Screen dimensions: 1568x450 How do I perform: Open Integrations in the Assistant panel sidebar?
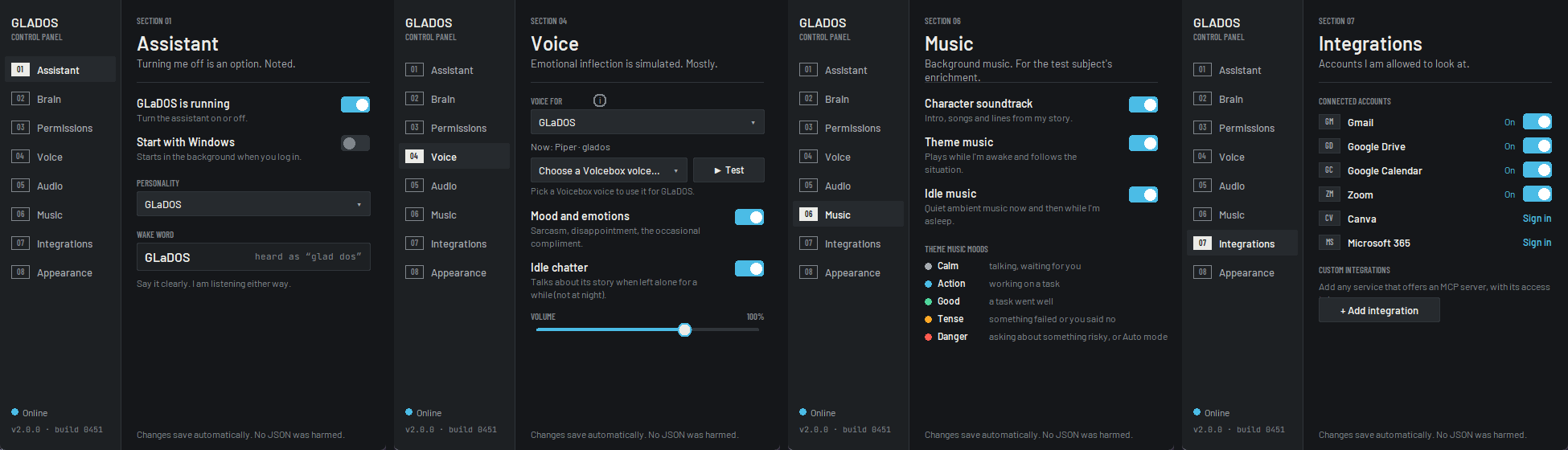tap(60, 243)
